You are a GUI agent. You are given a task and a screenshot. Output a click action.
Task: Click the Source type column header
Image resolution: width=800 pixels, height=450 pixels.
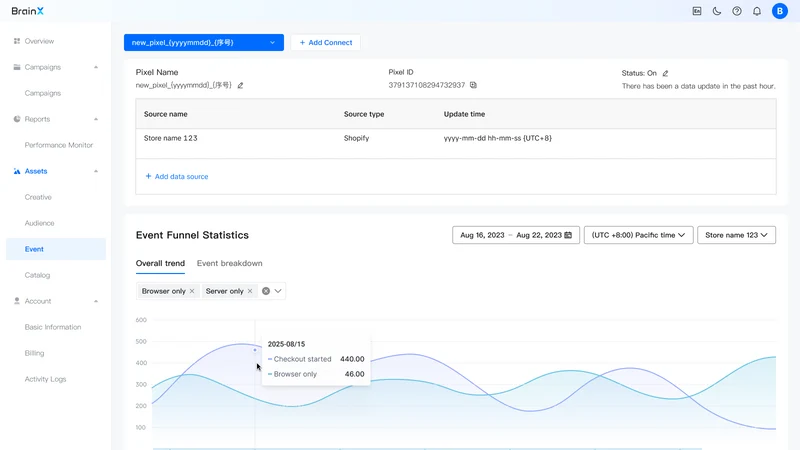coord(364,114)
